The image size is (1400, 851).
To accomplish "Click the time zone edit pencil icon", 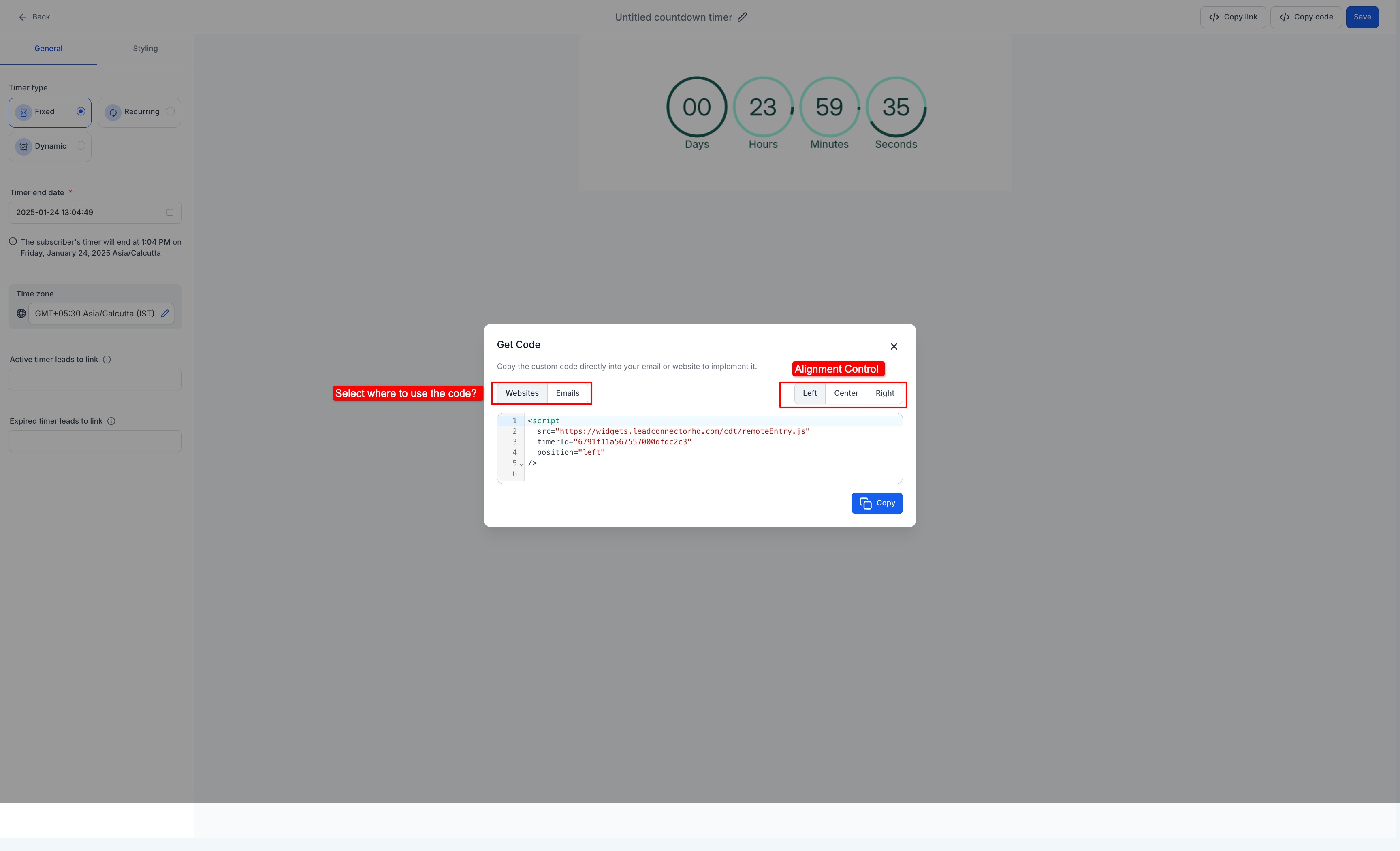I will coord(165,314).
